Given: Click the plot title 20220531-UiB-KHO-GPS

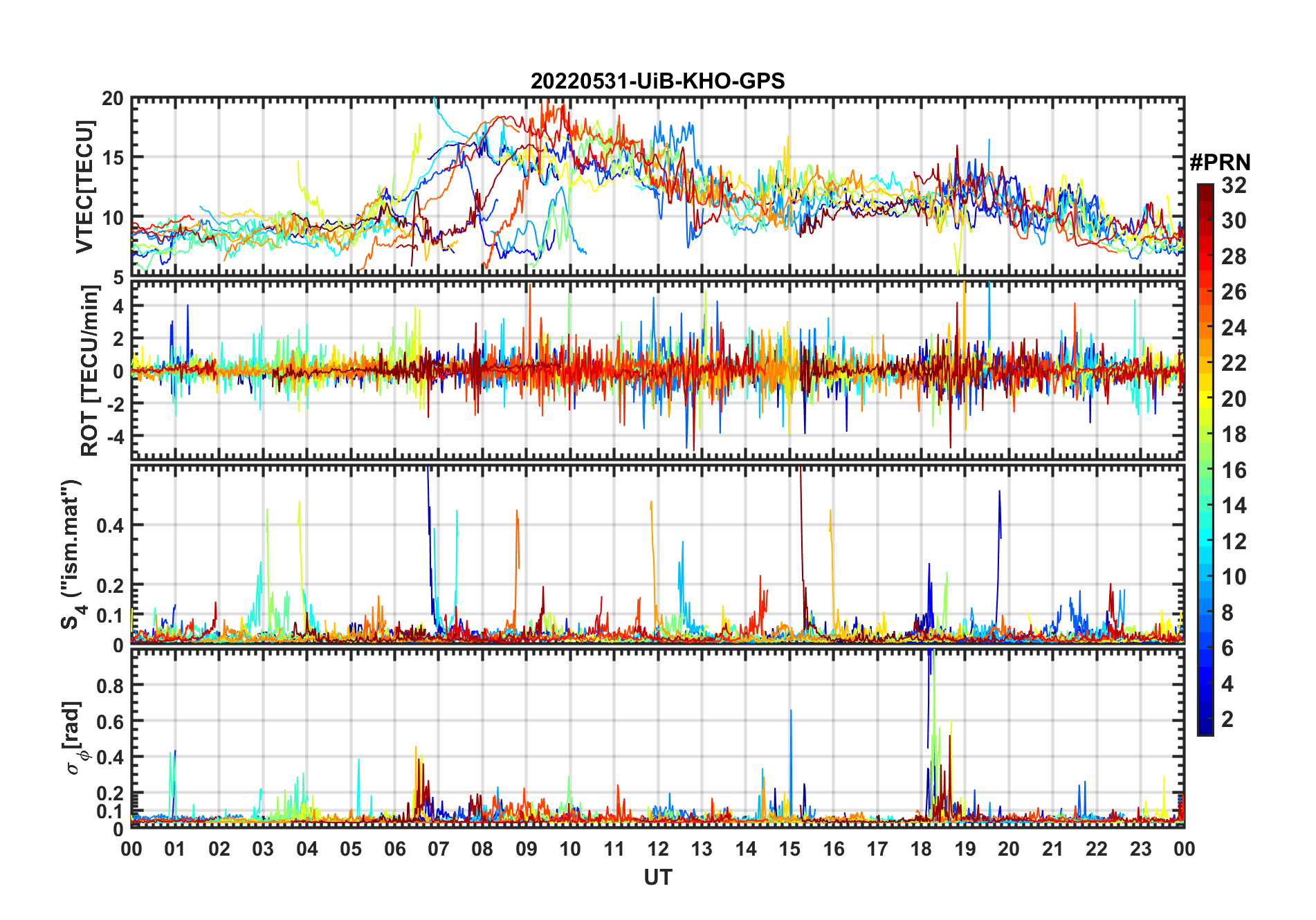Looking at the screenshot, I should click(657, 82).
